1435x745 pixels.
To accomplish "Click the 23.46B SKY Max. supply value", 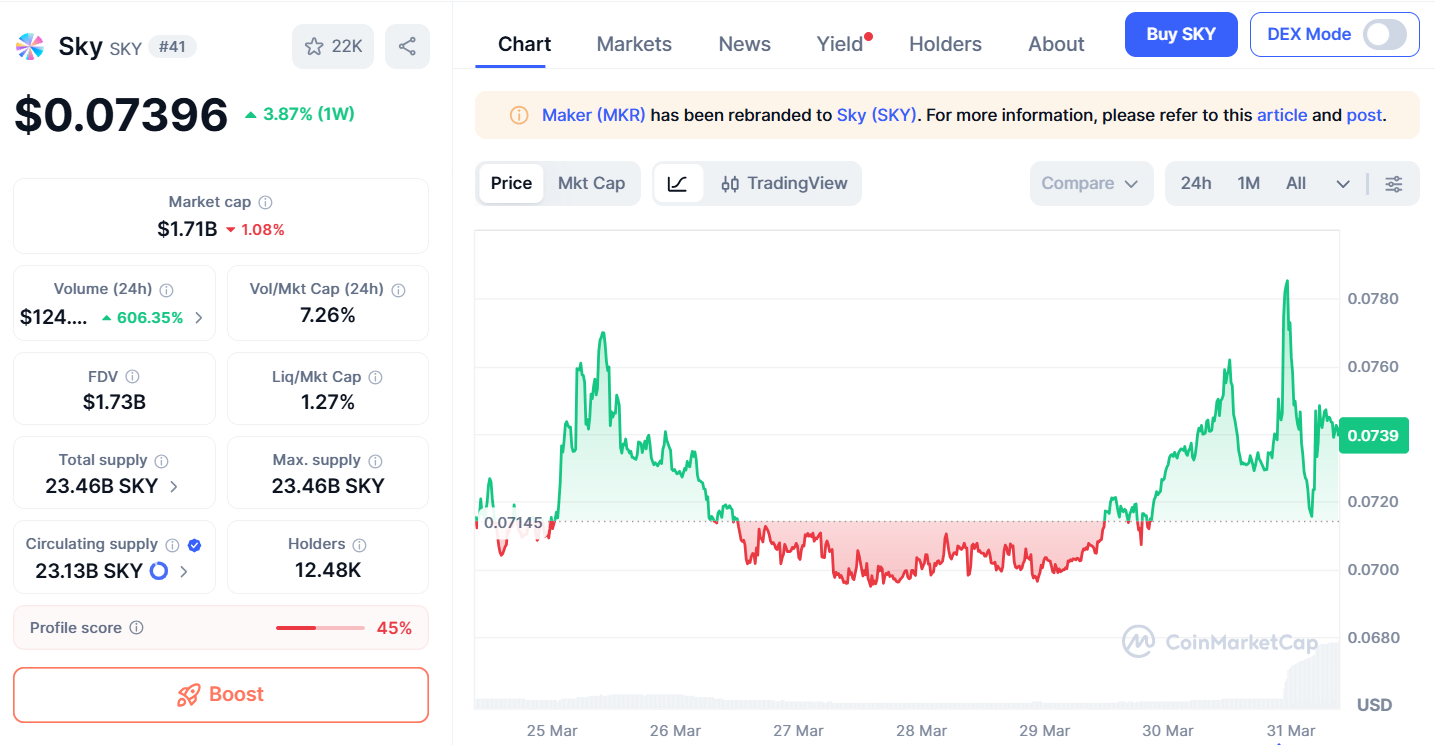I will coord(328,487).
